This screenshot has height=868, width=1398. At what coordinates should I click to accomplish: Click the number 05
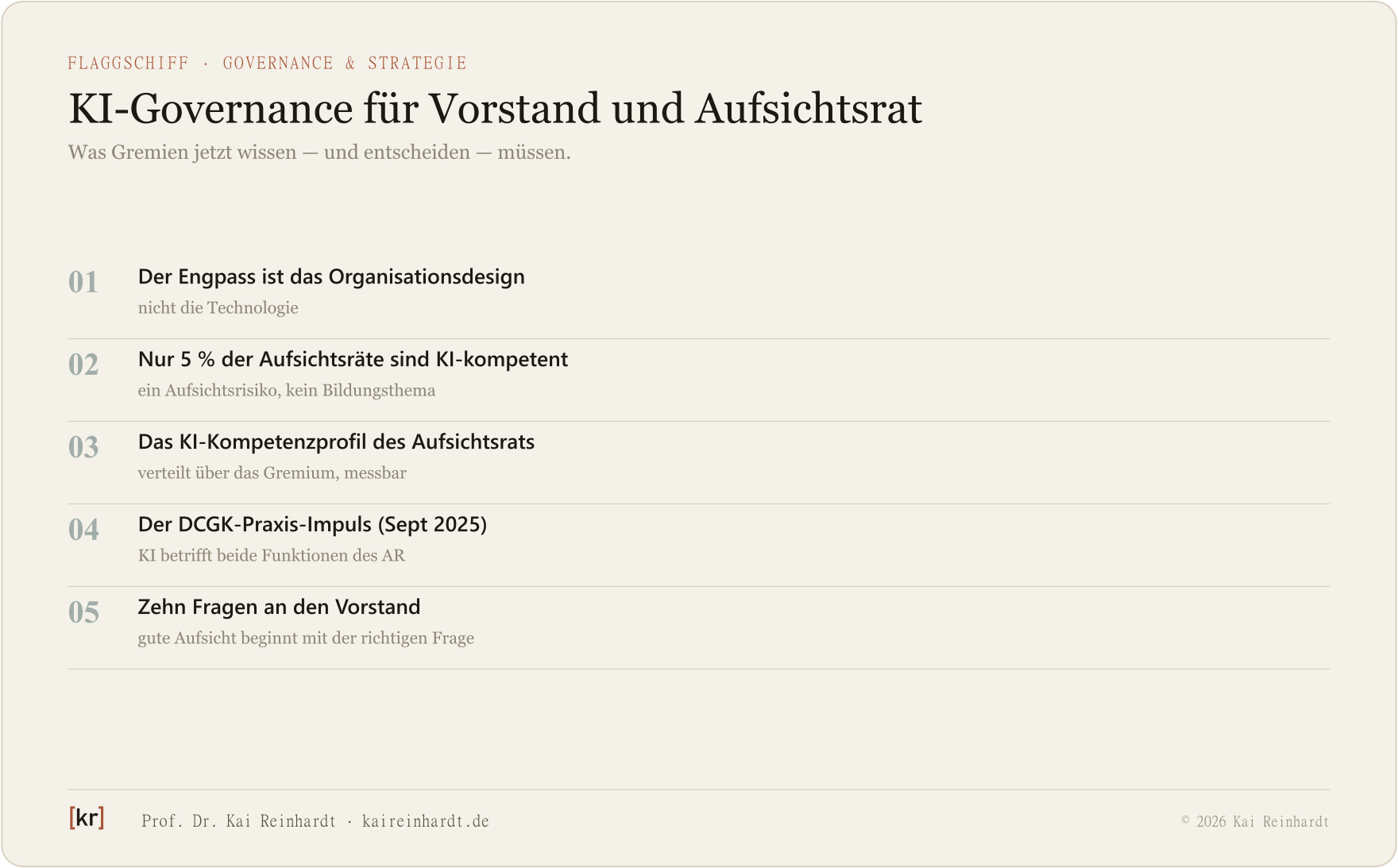tap(83, 612)
